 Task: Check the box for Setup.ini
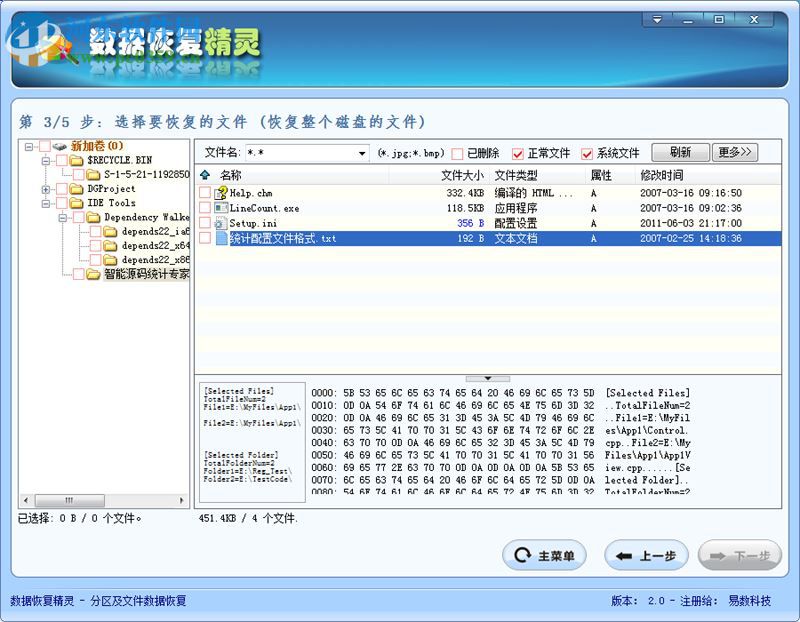(205, 222)
